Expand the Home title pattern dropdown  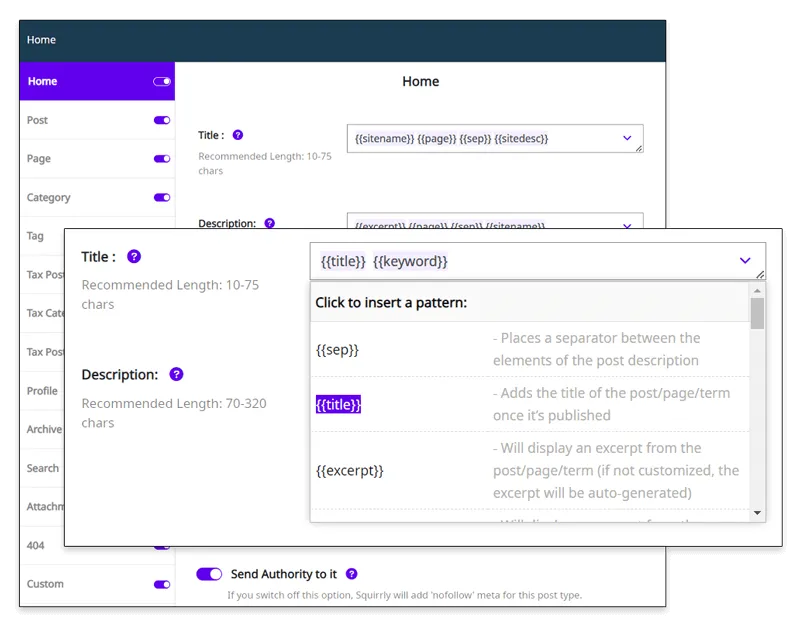[627, 138]
